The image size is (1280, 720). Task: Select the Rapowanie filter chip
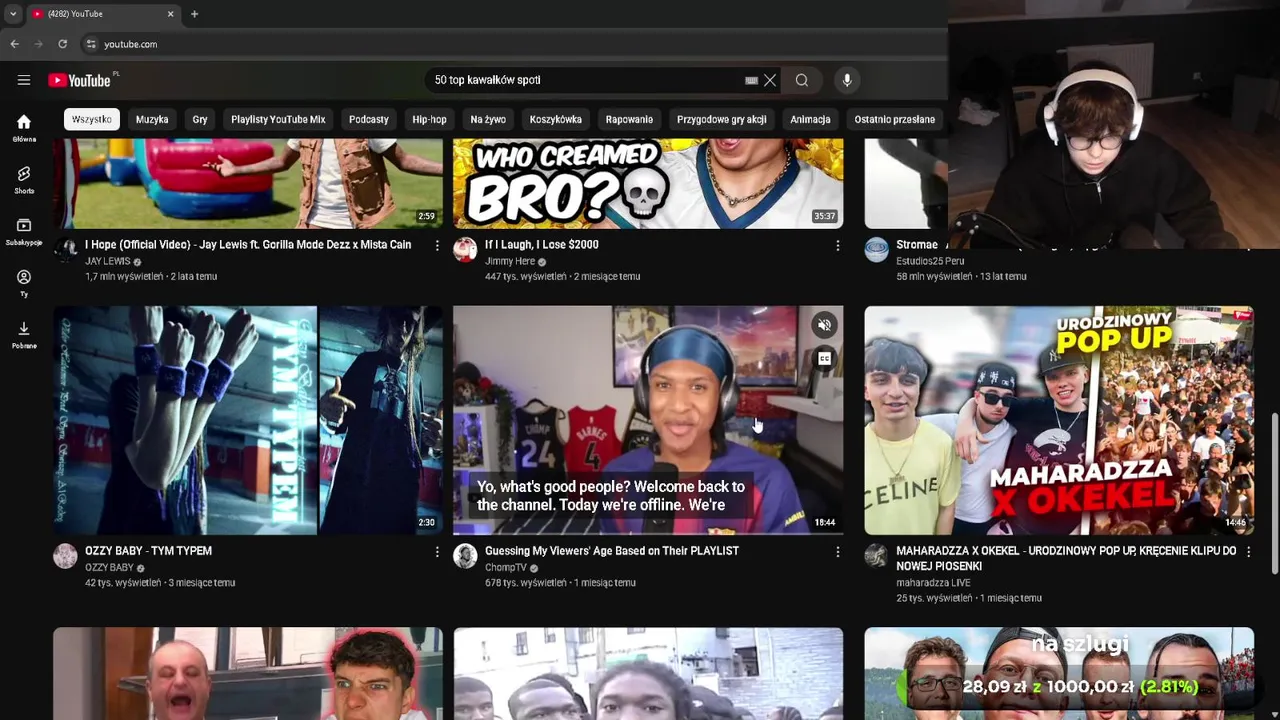(x=629, y=119)
